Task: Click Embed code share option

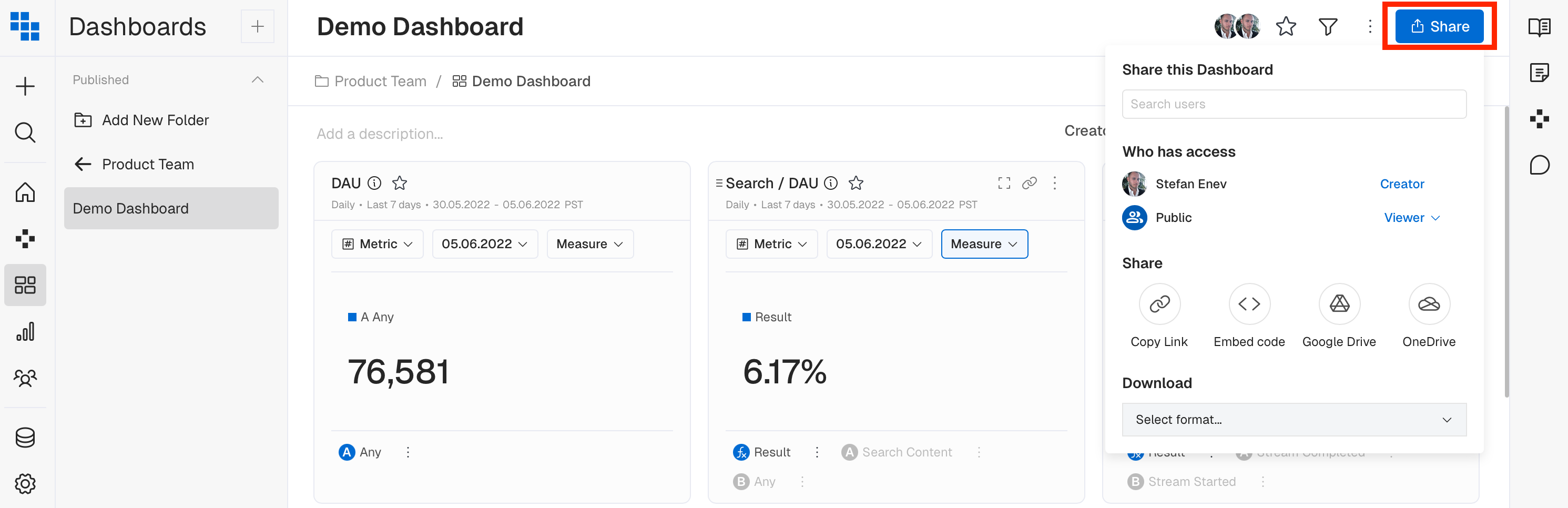Action: pyautogui.click(x=1249, y=316)
